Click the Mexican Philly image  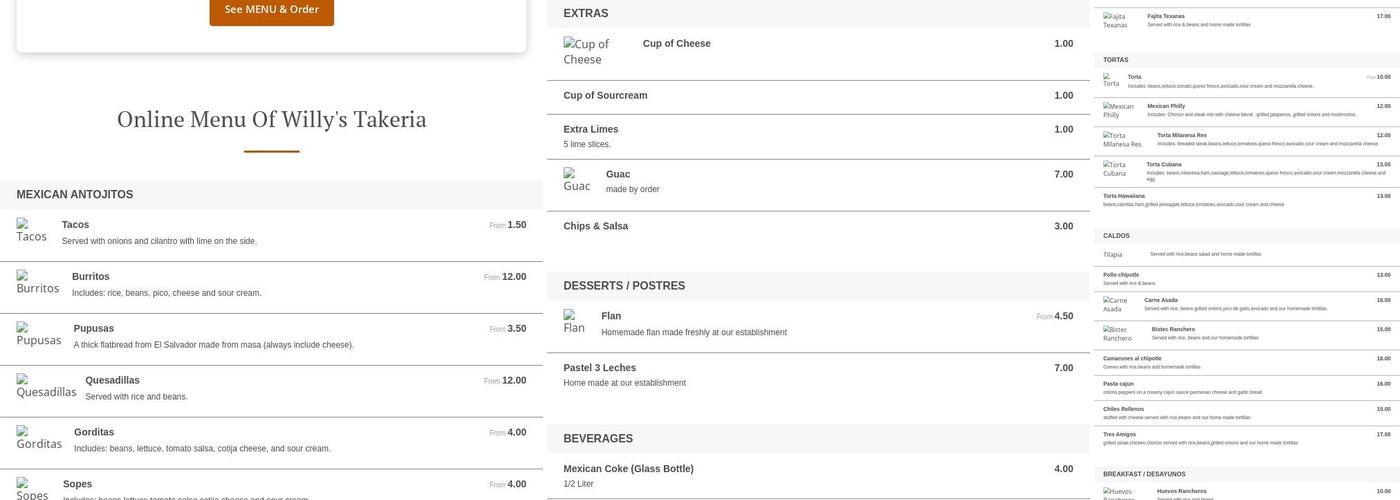1118,110
